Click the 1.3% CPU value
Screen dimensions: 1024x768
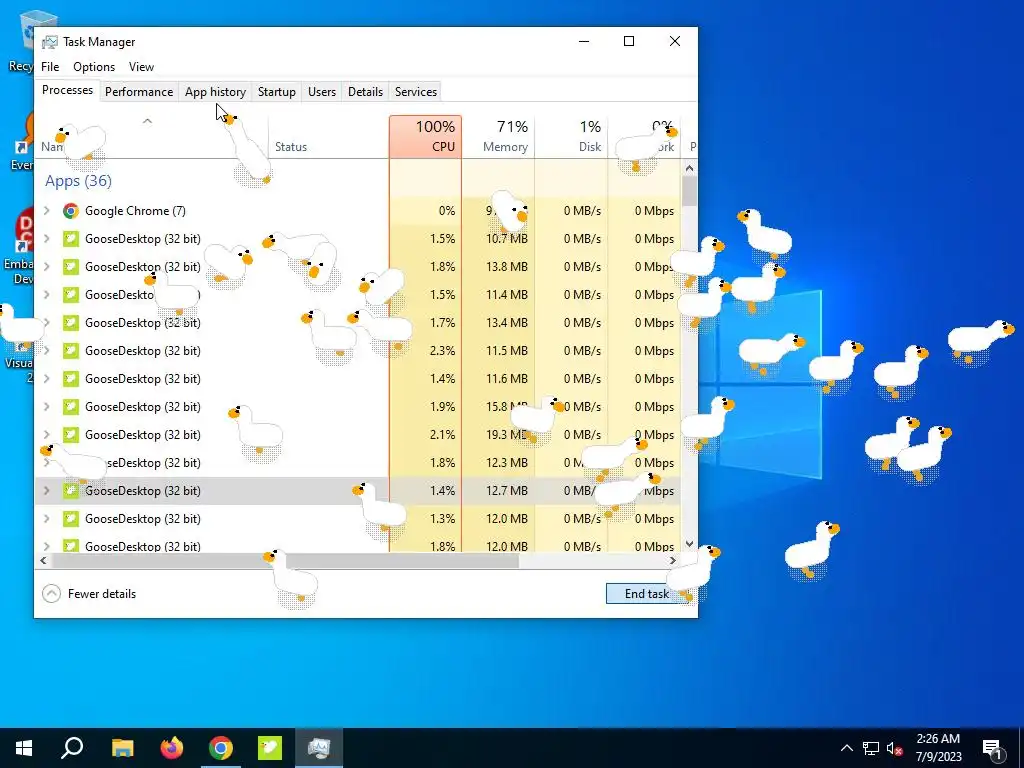[x=442, y=519]
